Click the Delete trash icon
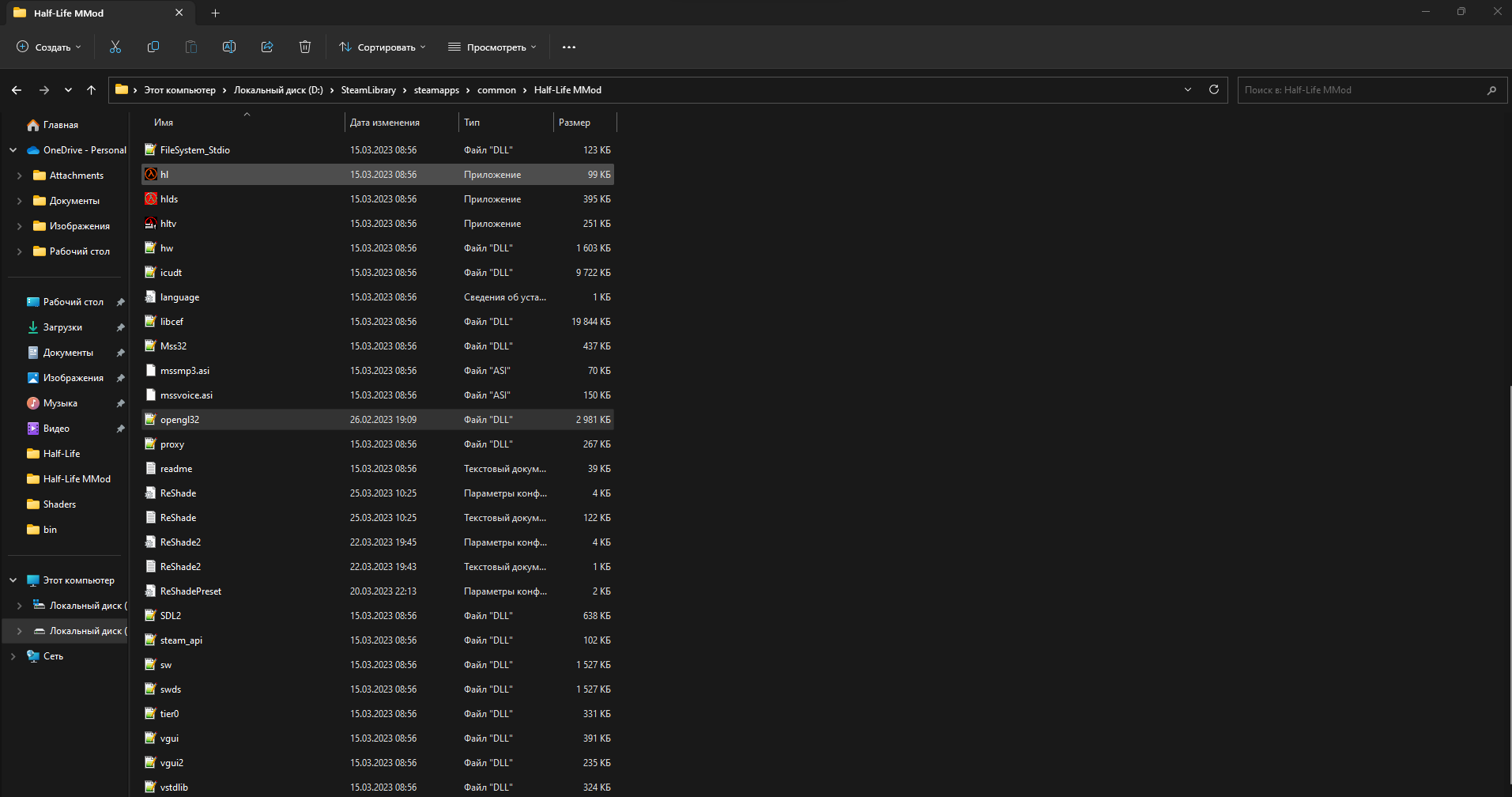 [305, 47]
